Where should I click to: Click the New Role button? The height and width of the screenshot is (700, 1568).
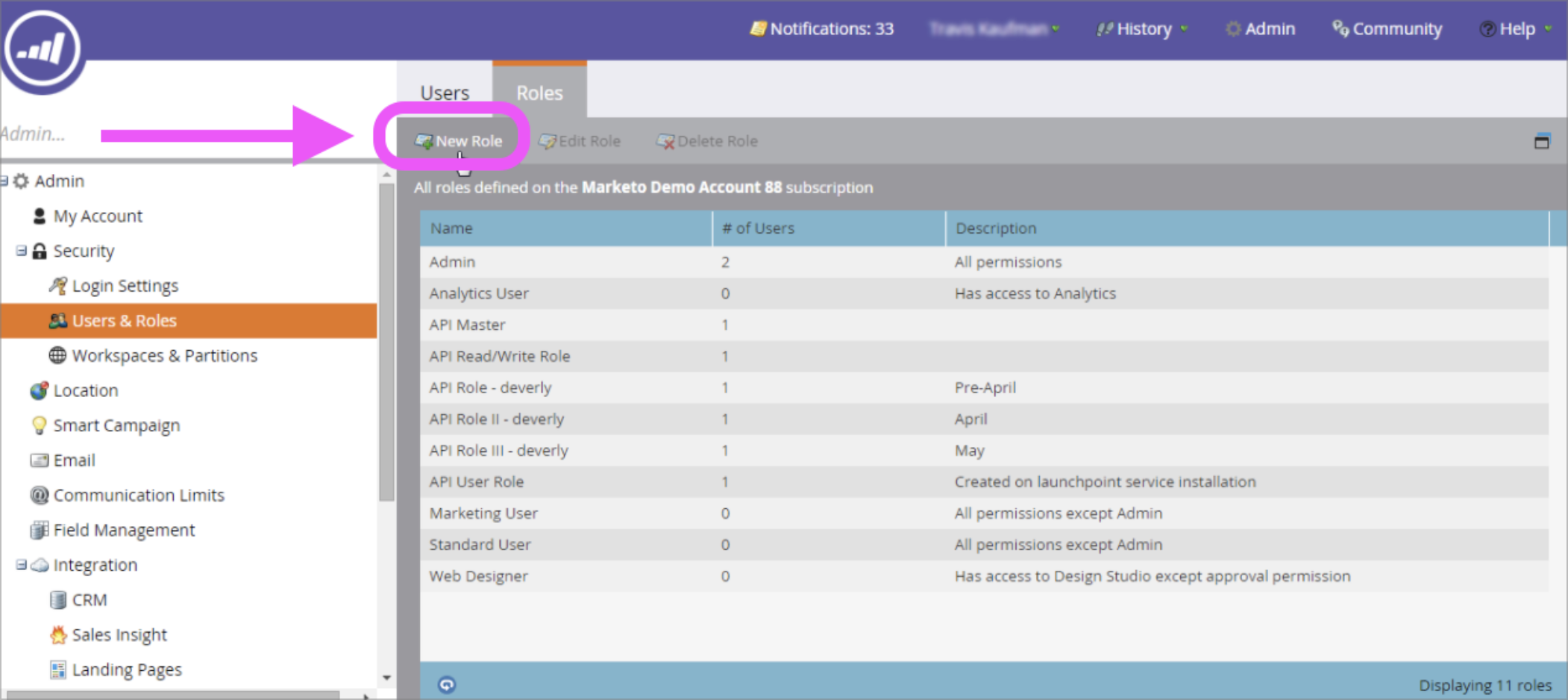pos(459,141)
